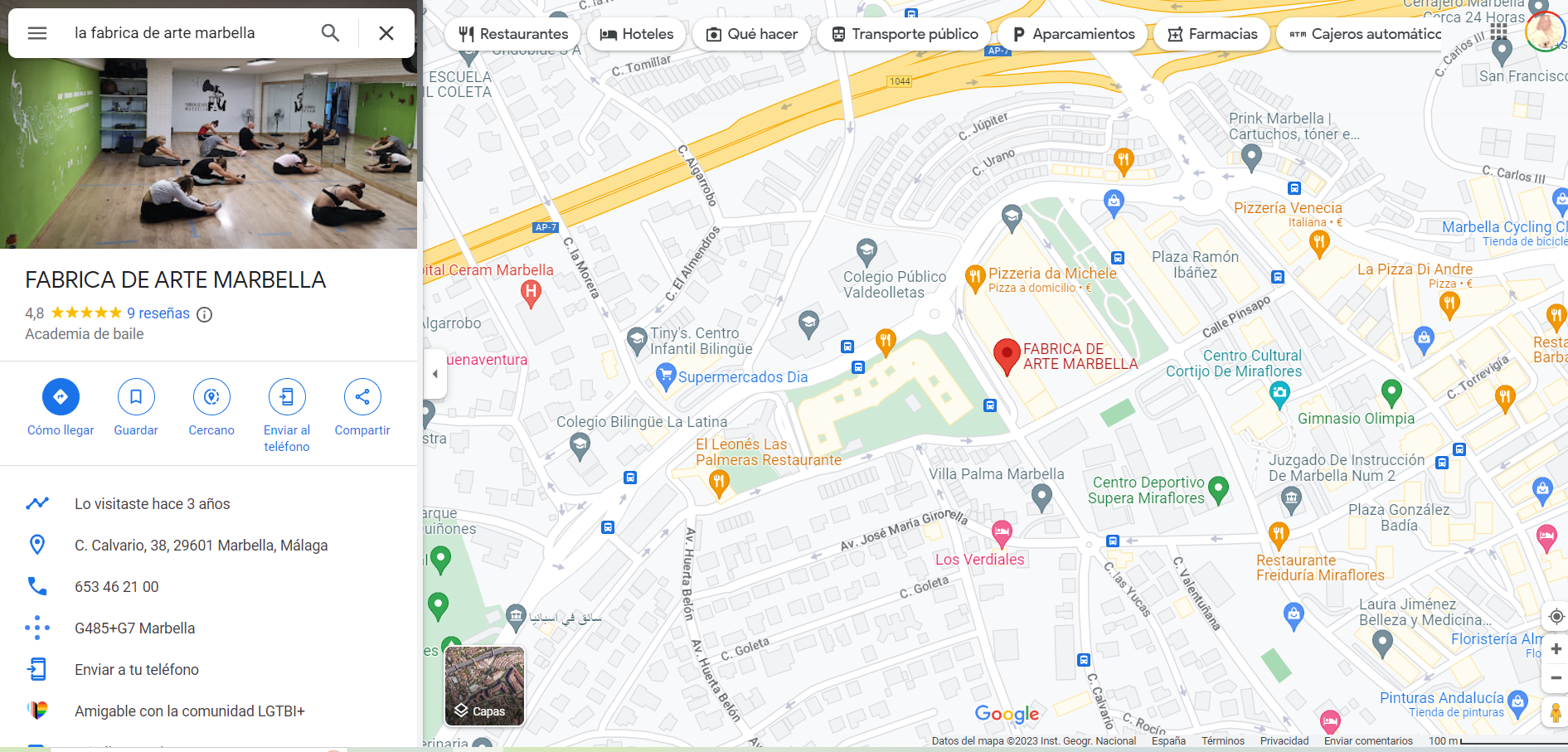Open the 9 reseñas link

pyautogui.click(x=158, y=313)
